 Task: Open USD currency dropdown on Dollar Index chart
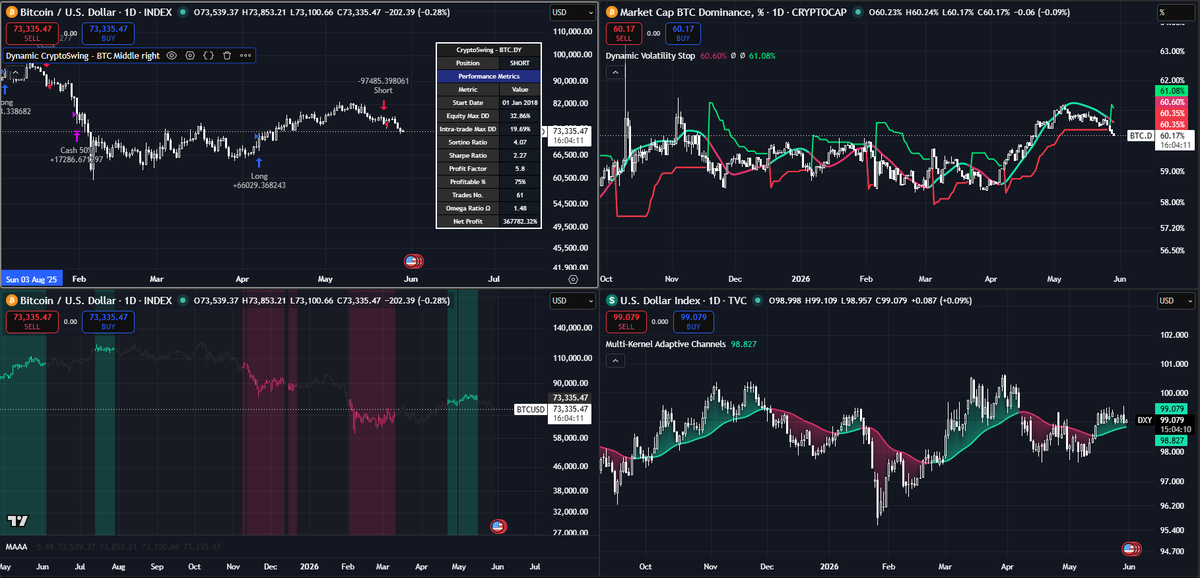pyautogui.click(x=1176, y=301)
